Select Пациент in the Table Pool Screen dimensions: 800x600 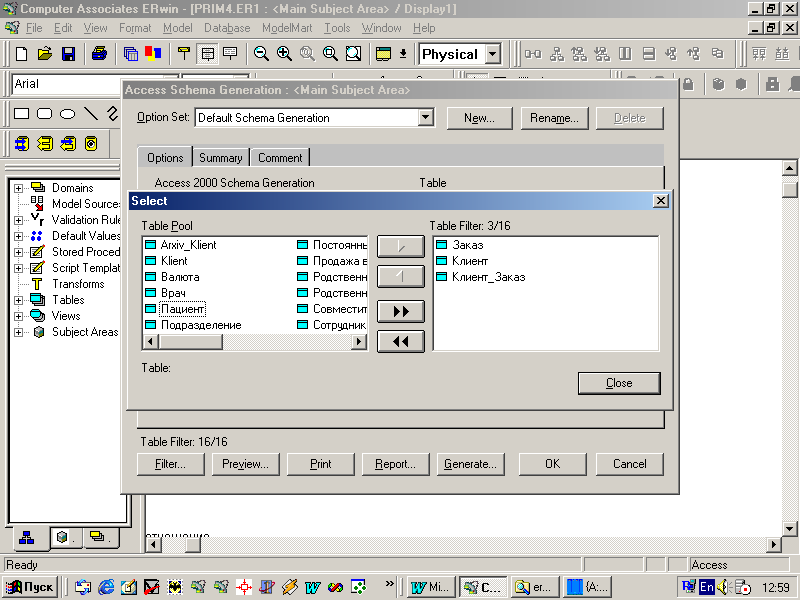pos(183,309)
